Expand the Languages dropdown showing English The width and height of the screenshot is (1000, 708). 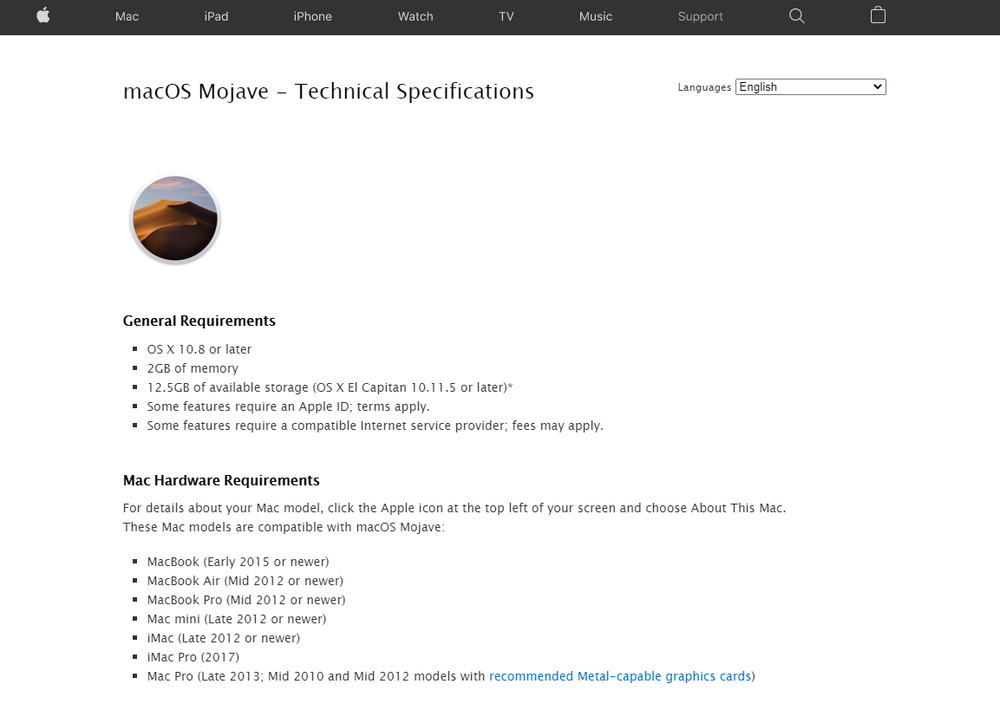[x=811, y=87]
